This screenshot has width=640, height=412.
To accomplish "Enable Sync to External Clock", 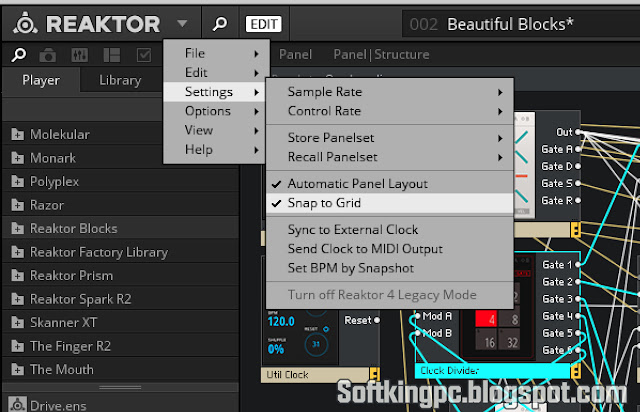I will [390, 229].
